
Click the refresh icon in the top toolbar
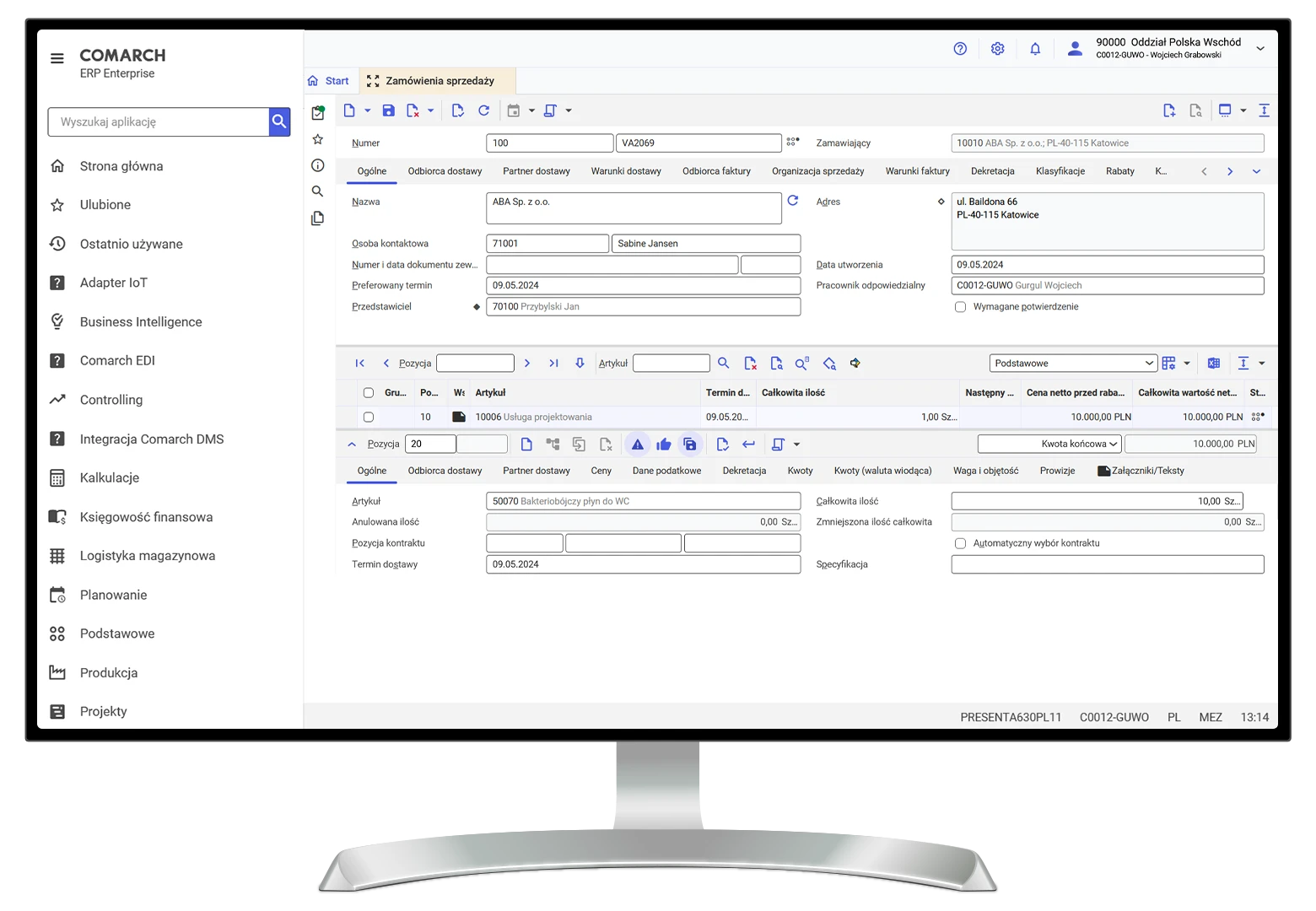coord(483,111)
